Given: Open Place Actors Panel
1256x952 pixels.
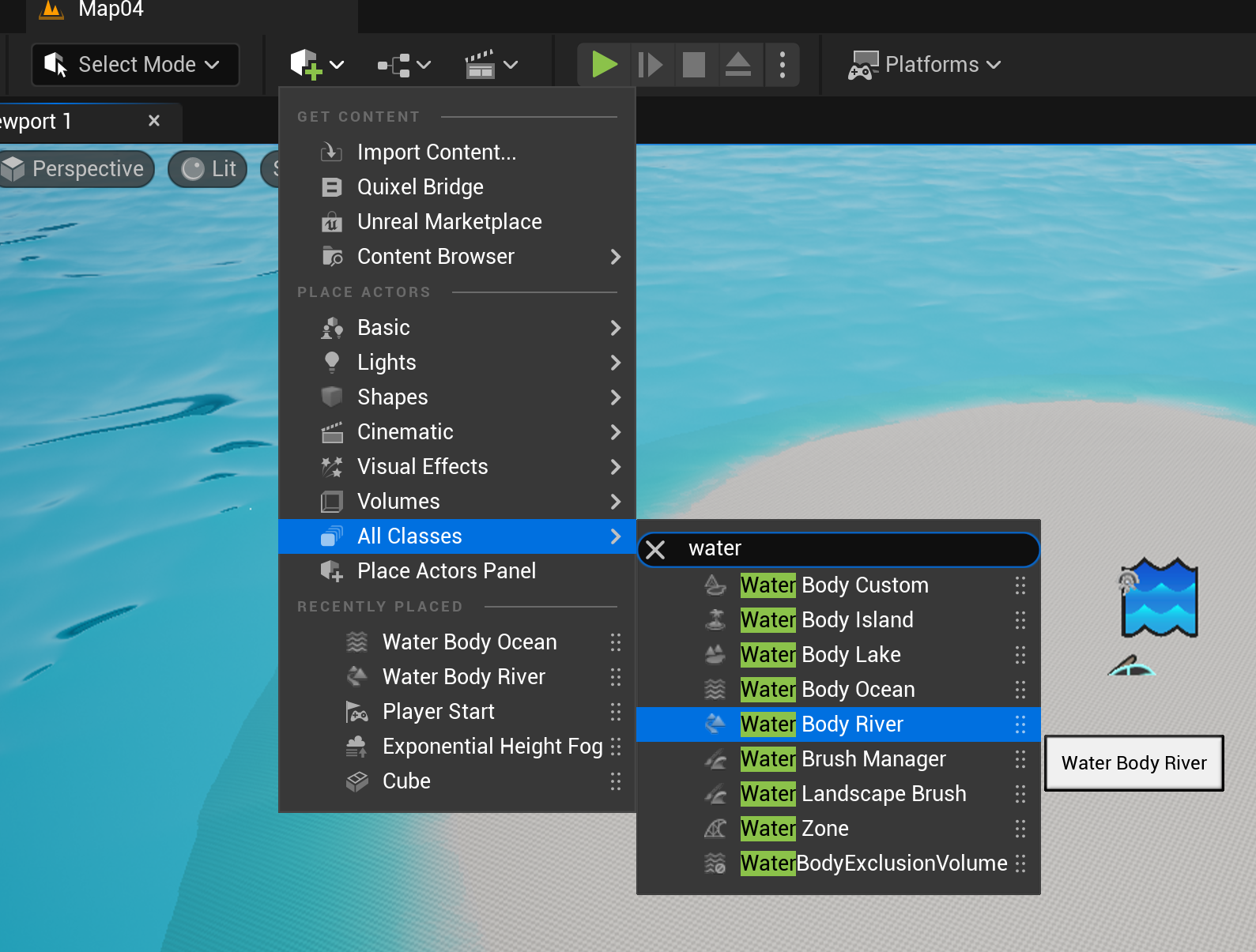Looking at the screenshot, I should point(457,570).
